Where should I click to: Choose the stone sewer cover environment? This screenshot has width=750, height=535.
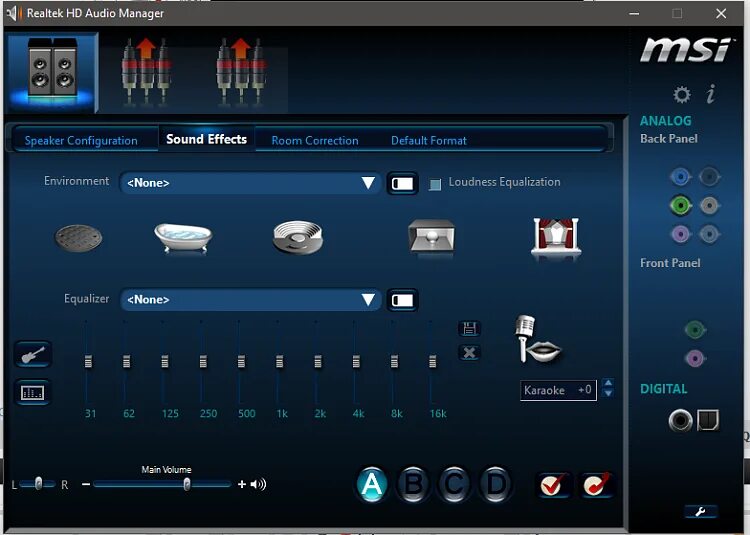pos(78,238)
